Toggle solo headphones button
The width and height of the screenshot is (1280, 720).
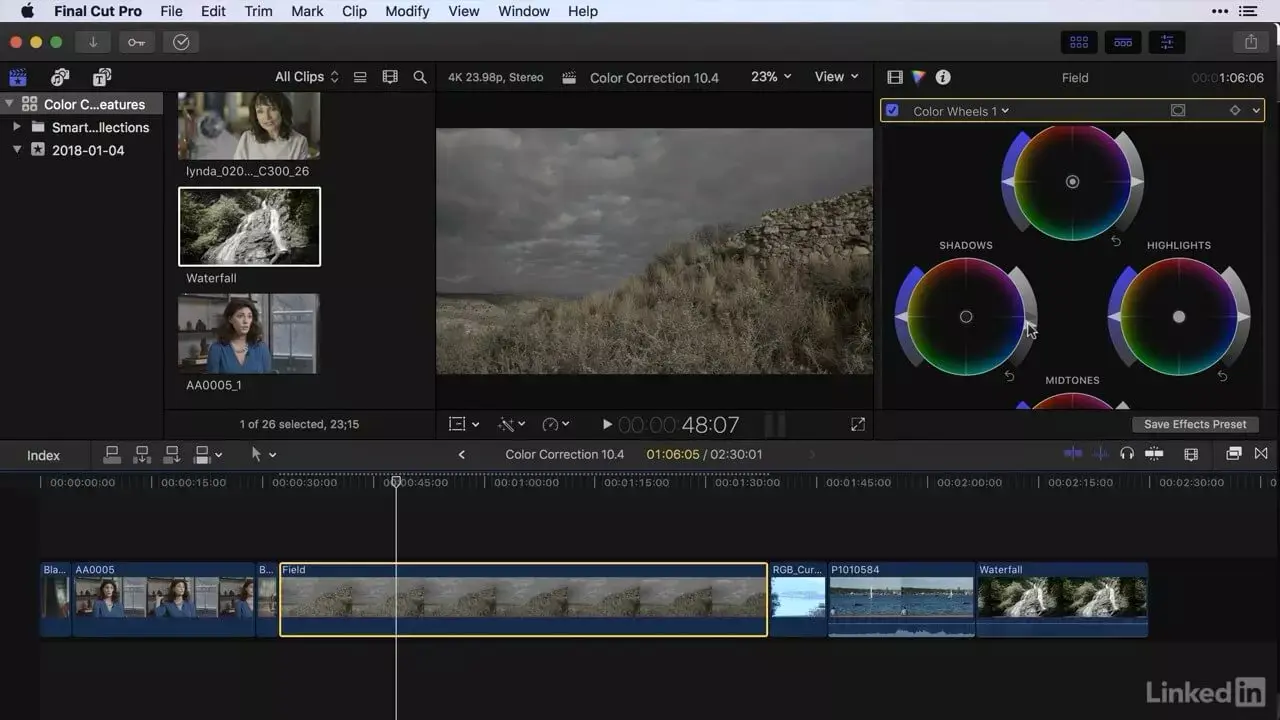coord(1127,454)
